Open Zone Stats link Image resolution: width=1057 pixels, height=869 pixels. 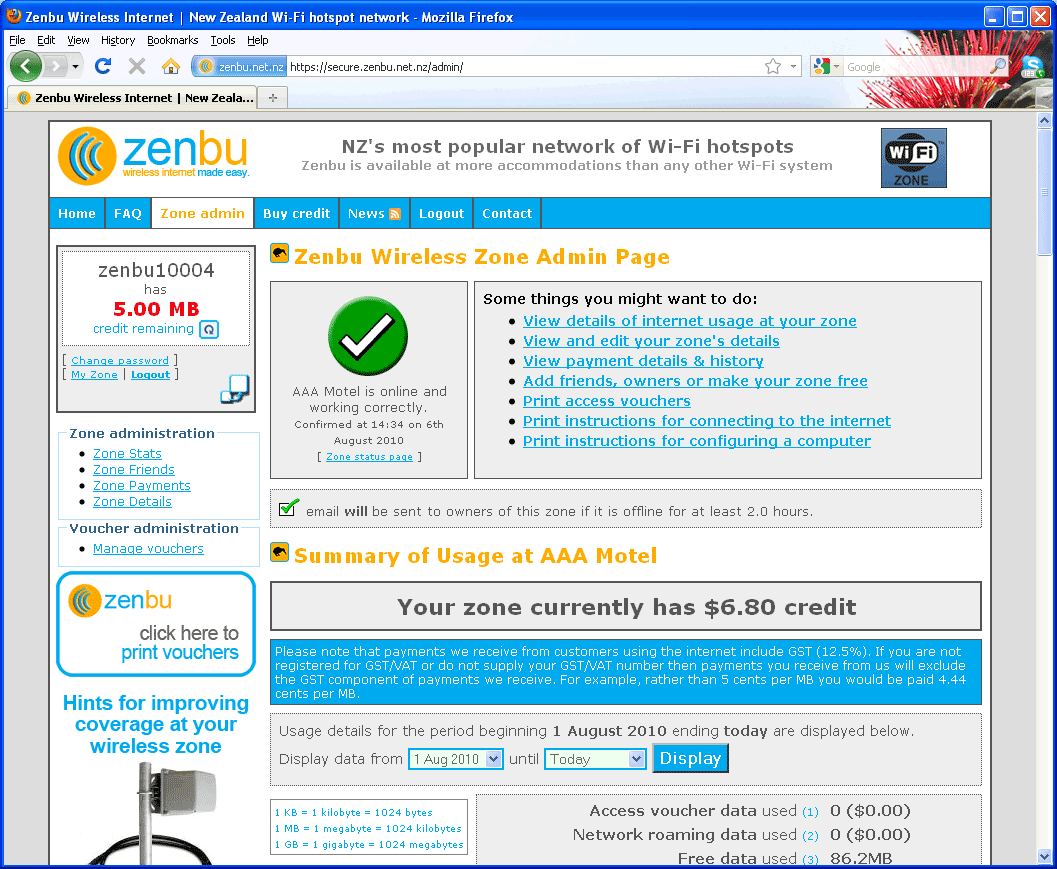127,454
